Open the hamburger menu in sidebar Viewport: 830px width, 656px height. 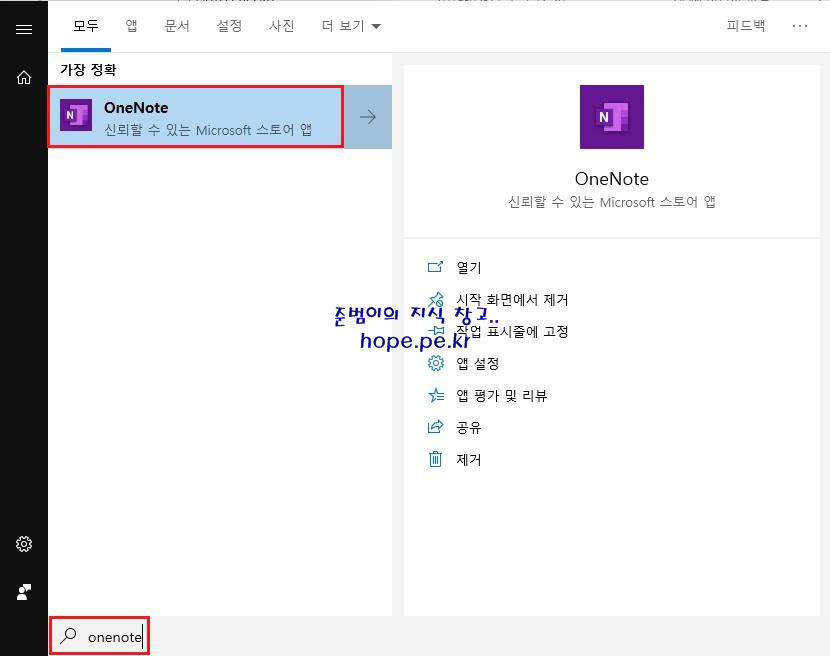[x=24, y=29]
